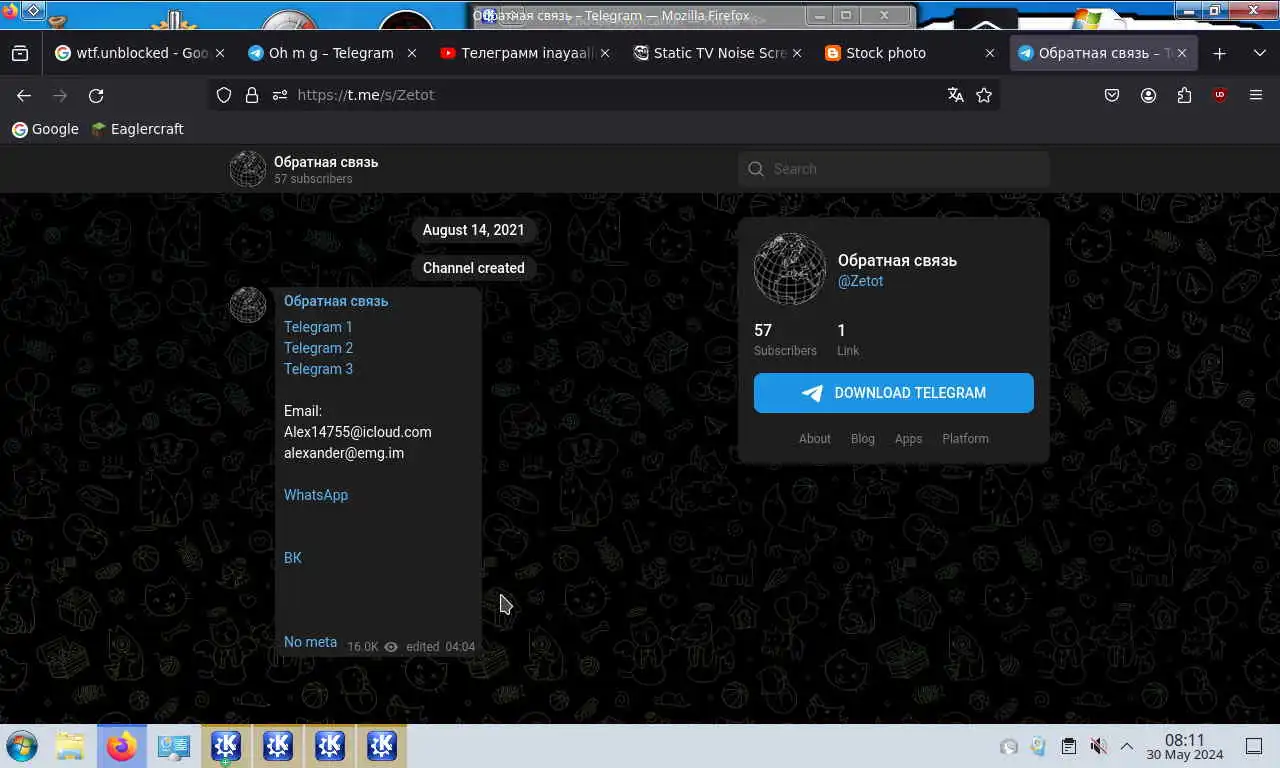Click the August 14, 2021 date badge
The image size is (1280, 768).
[474, 230]
